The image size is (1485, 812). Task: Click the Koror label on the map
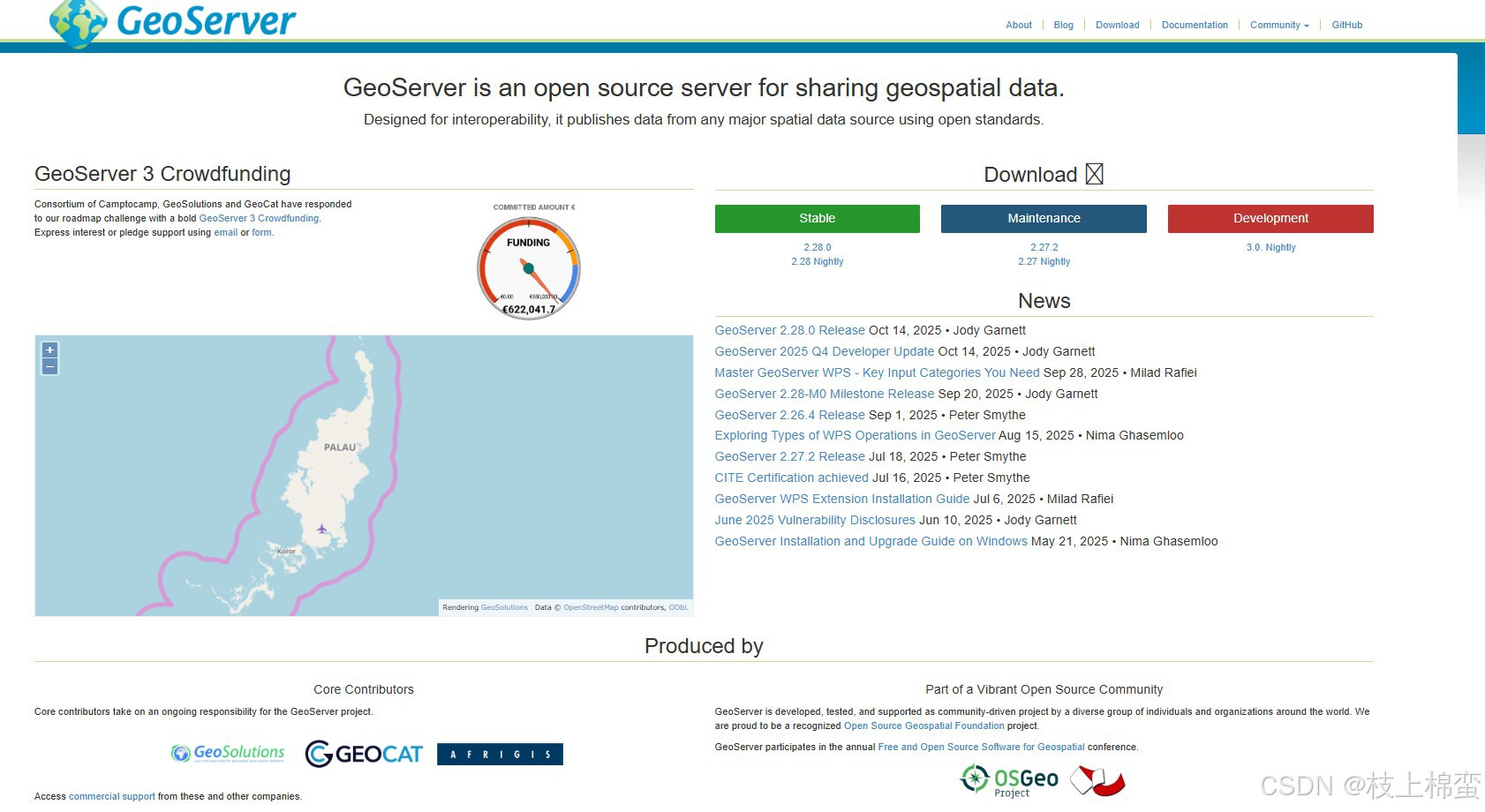click(286, 551)
